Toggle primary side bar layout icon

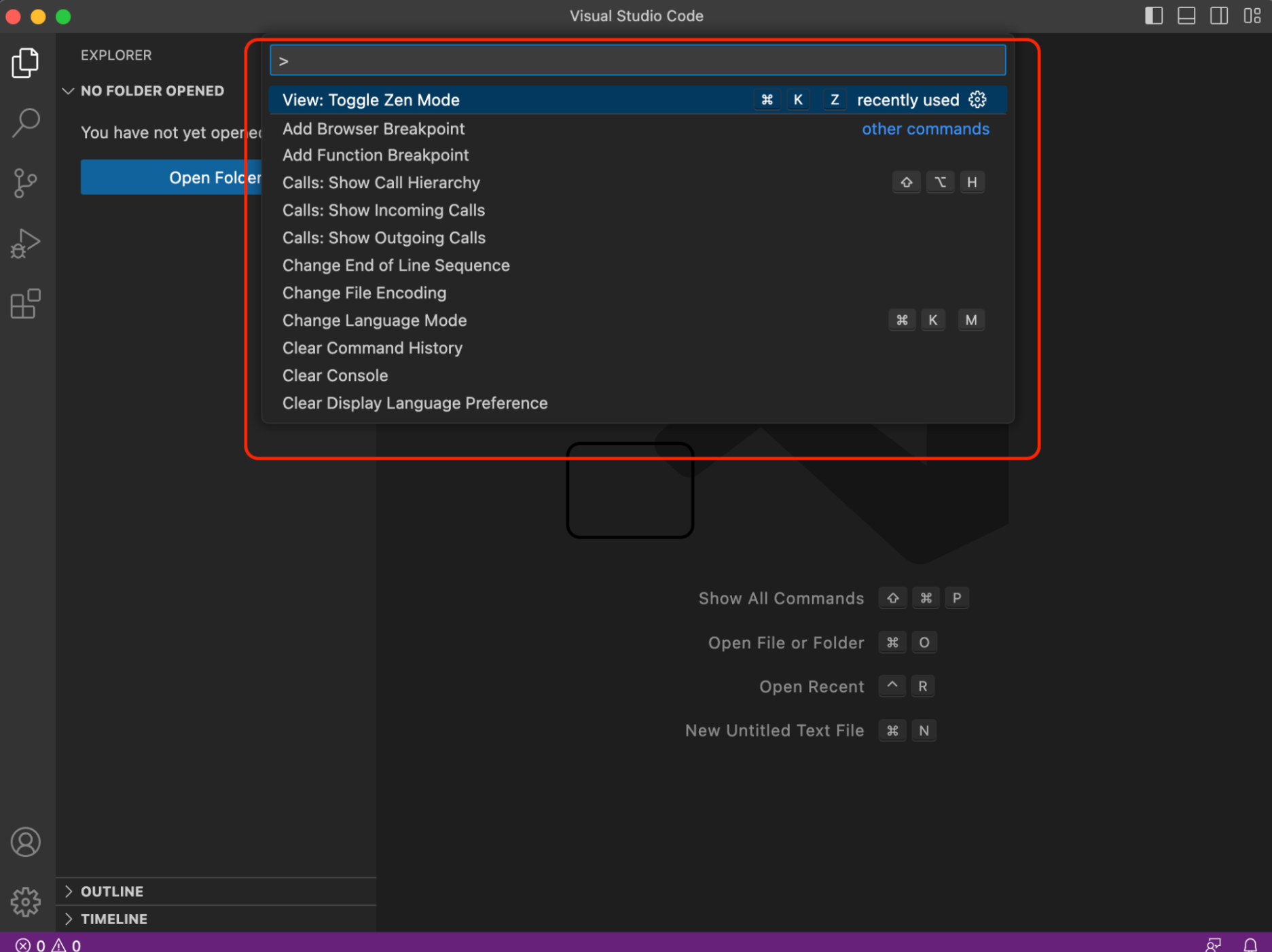(1153, 16)
